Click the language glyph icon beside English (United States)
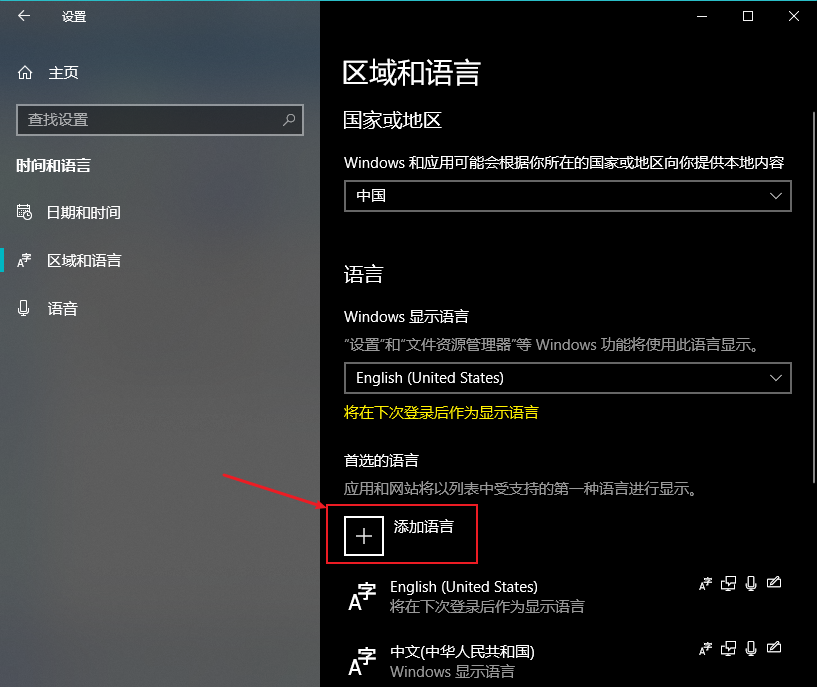The height and width of the screenshot is (687, 817). coord(362,597)
